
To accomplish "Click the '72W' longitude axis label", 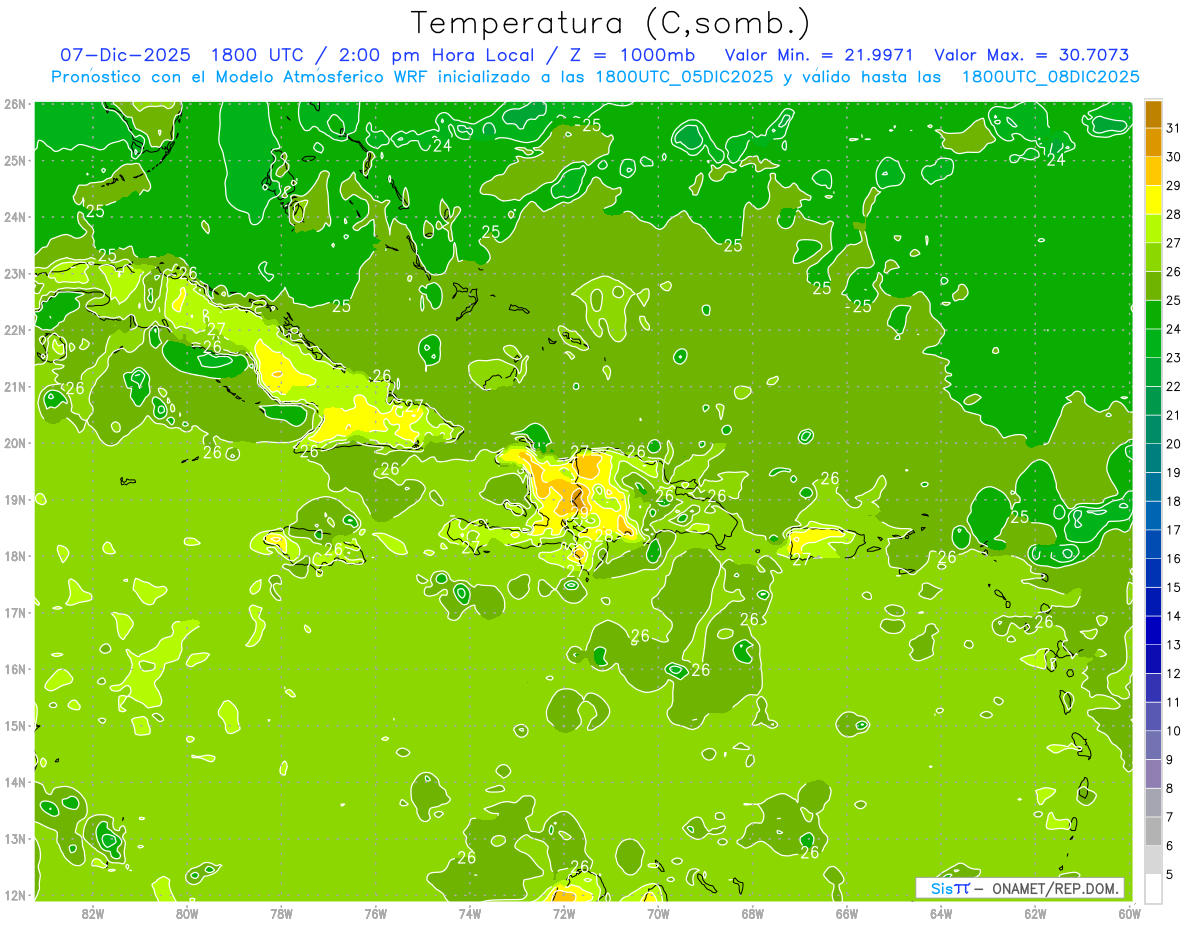I will pos(563,914).
